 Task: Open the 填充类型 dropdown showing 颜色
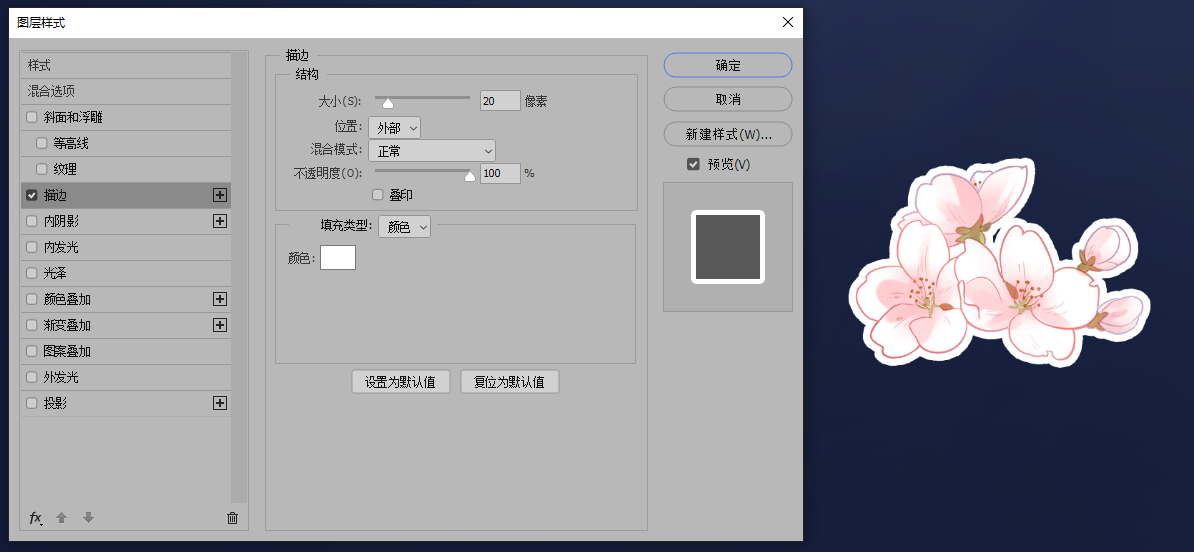(404, 227)
